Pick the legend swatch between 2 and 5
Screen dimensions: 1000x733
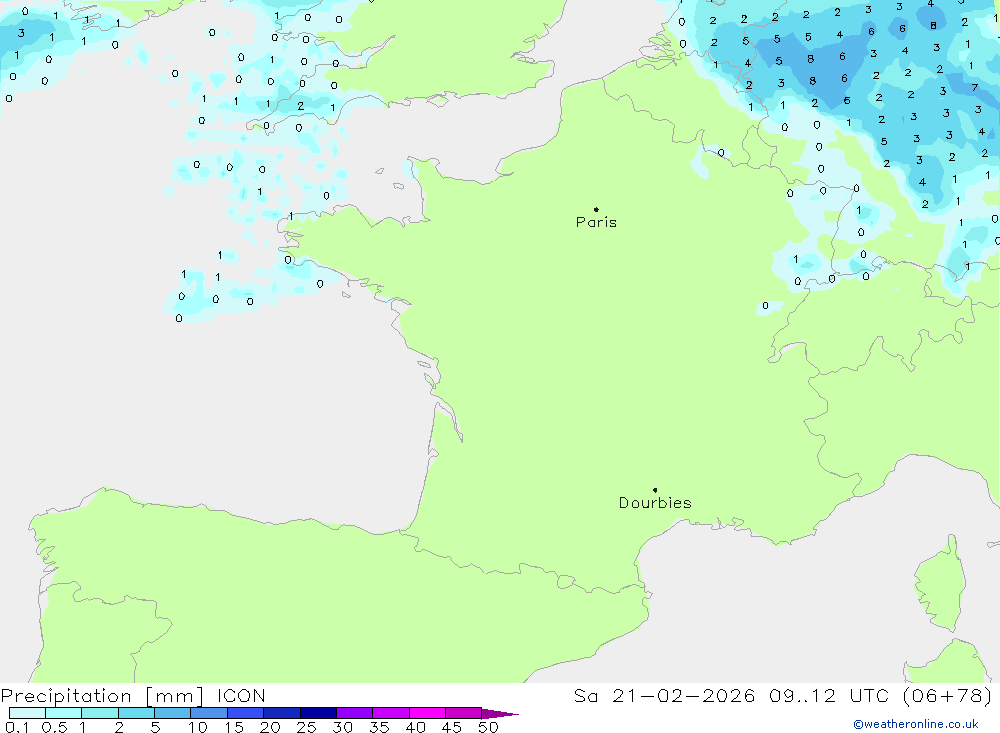coord(136,713)
